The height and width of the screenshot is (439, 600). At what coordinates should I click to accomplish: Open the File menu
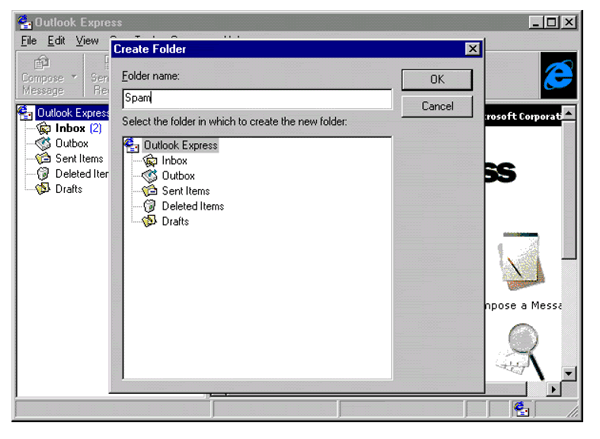pyautogui.click(x=28, y=40)
